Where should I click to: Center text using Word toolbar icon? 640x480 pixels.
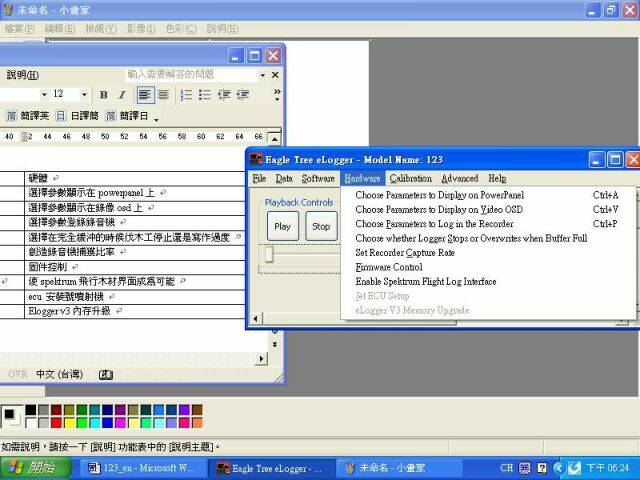click(x=163, y=95)
